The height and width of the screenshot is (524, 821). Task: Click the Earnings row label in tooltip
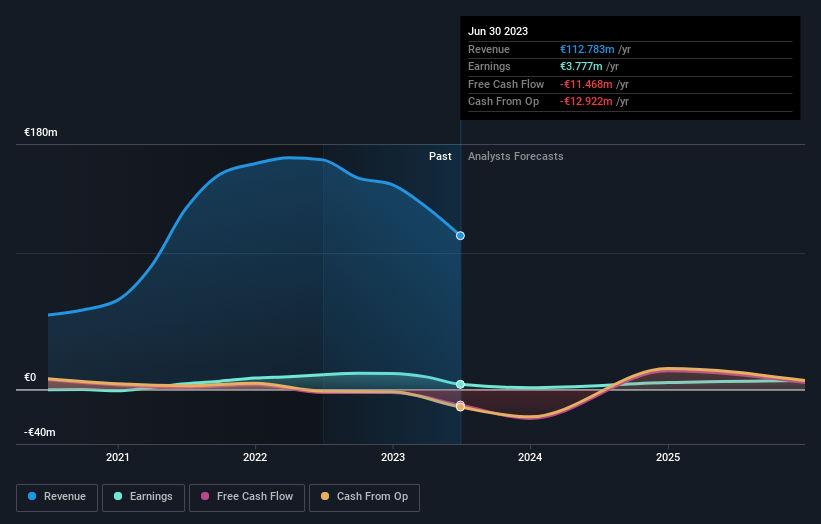(489, 66)
